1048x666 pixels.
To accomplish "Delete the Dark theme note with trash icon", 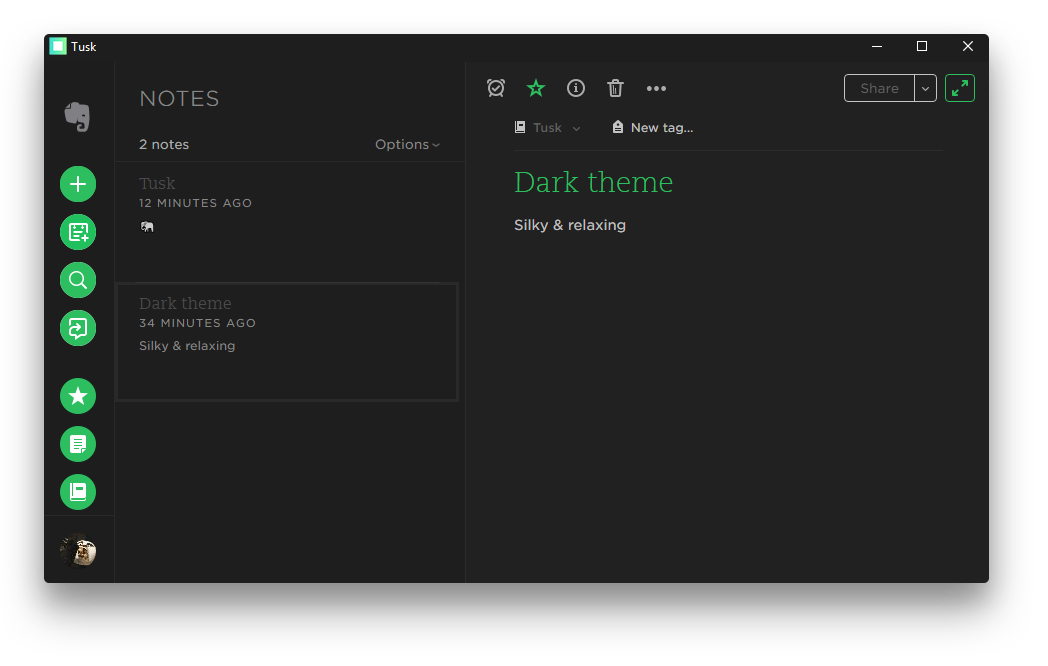I will 615,88.
